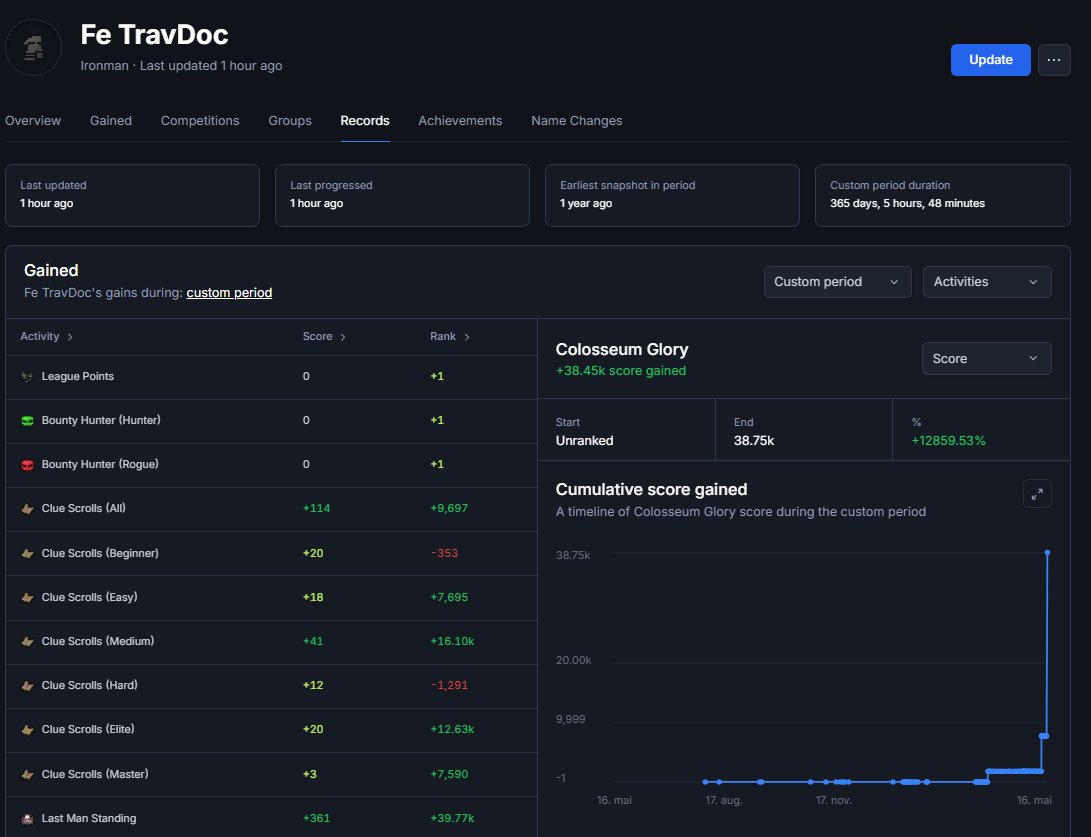Click the Clue Scrolls (Master) icon

pos(27,774)
